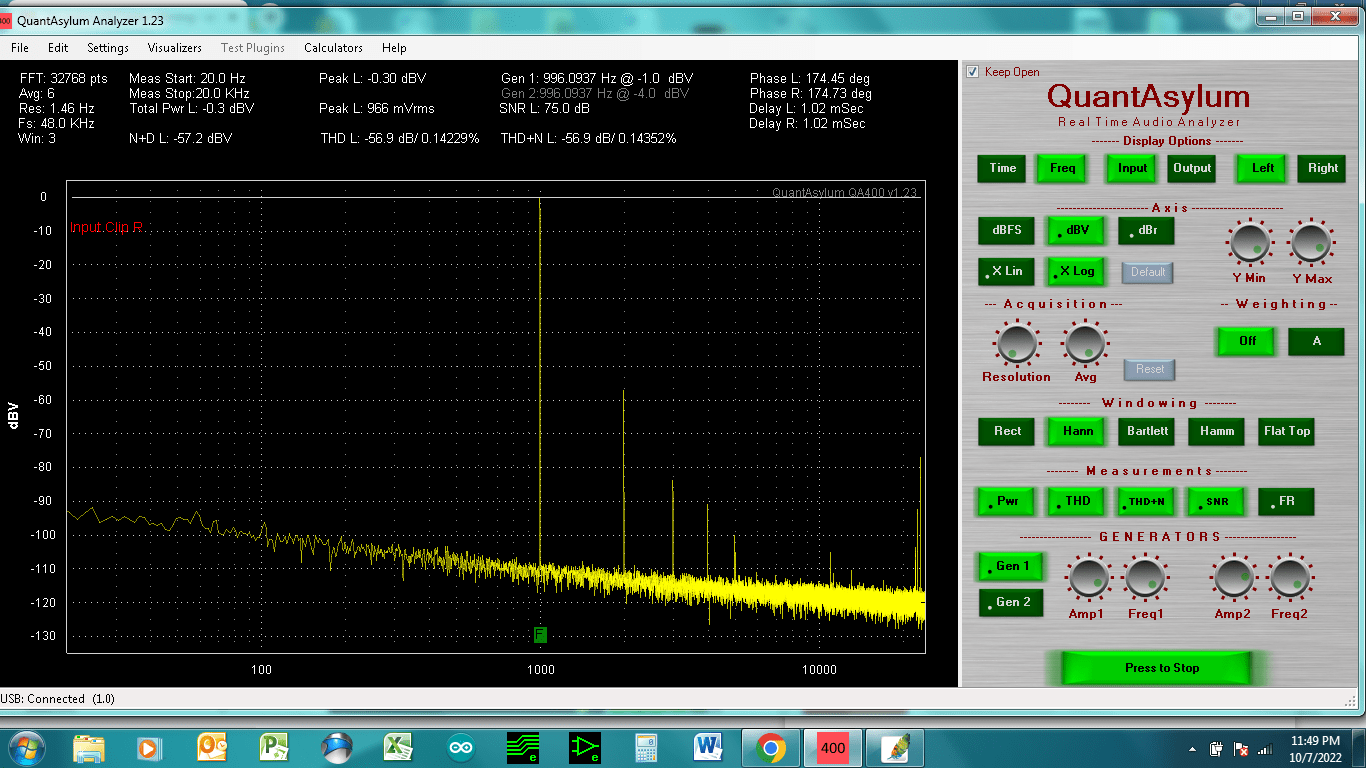
Task: Open PCB layout editor taskbar icon
Action: [x=523, y=747]
